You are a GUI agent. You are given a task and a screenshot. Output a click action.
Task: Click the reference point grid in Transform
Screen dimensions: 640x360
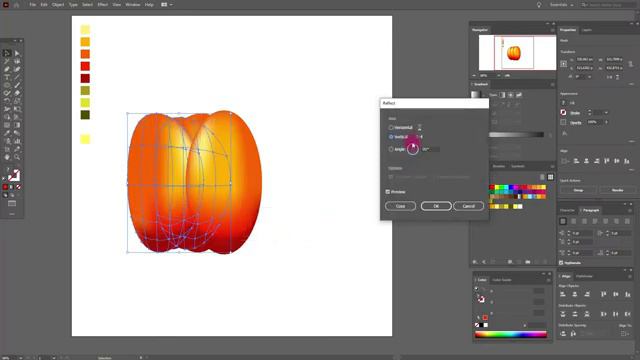(564, 64)
